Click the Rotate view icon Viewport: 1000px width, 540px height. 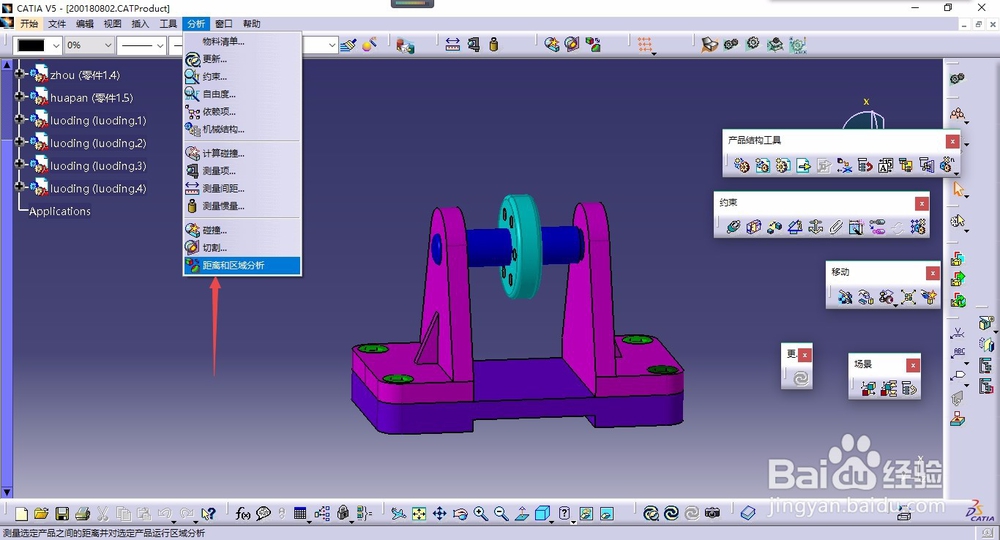point(460,513)
